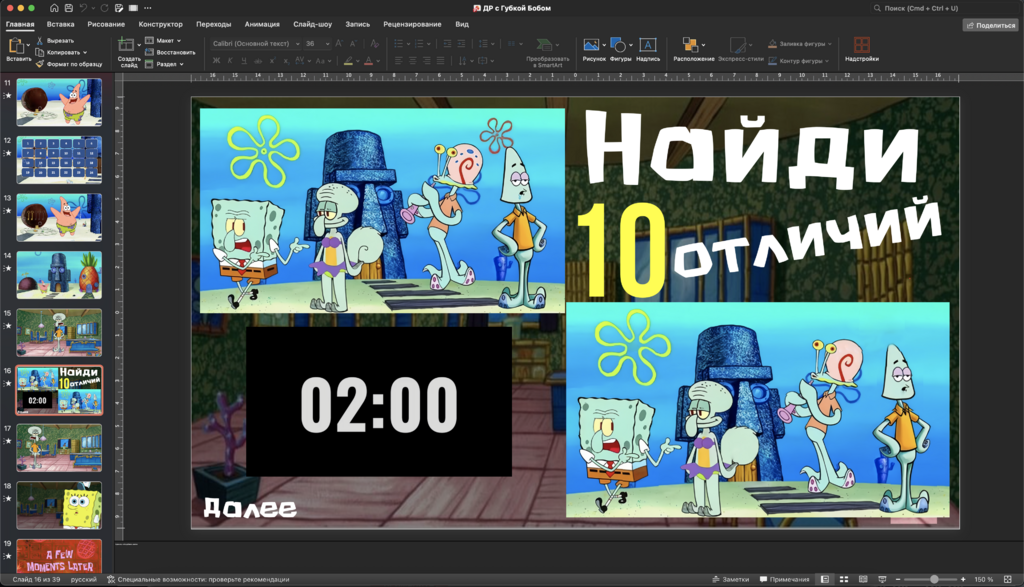Redo with the circular arrow icon

pyautogui.click(x=104, y=8)
